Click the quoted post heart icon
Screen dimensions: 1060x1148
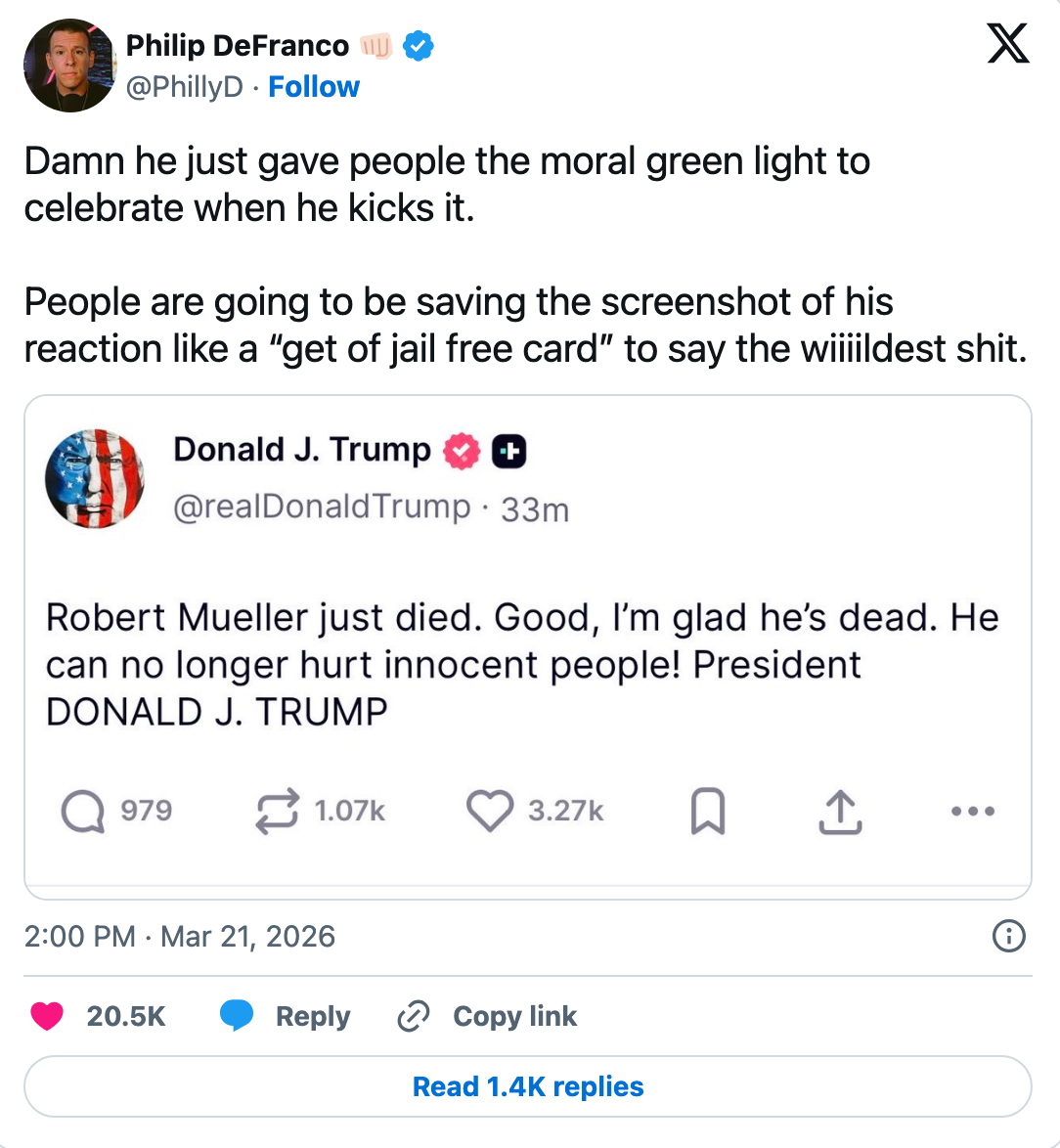coord(489,812)
